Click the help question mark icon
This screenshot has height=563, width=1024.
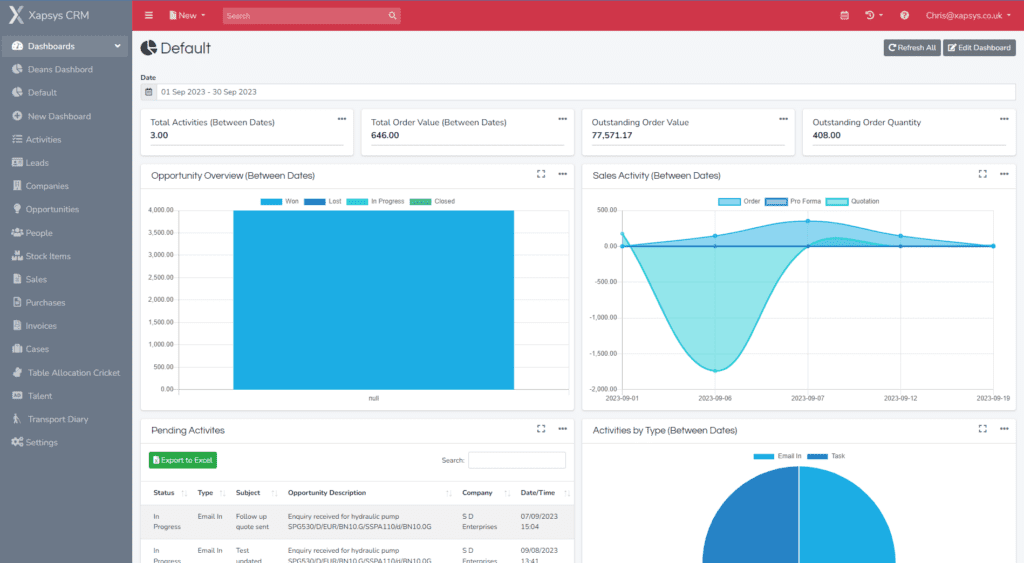click(x=904, y=15)
